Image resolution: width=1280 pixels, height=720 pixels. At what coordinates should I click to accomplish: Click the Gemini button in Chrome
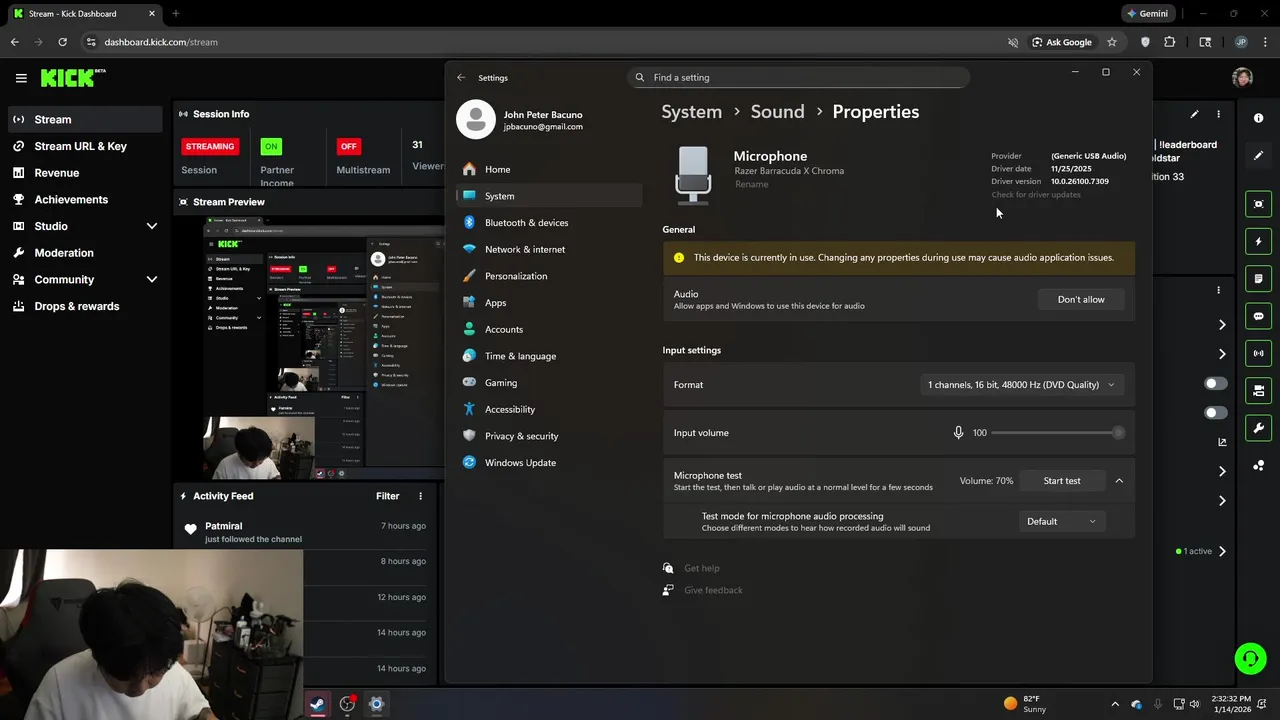coord(1147,14)
